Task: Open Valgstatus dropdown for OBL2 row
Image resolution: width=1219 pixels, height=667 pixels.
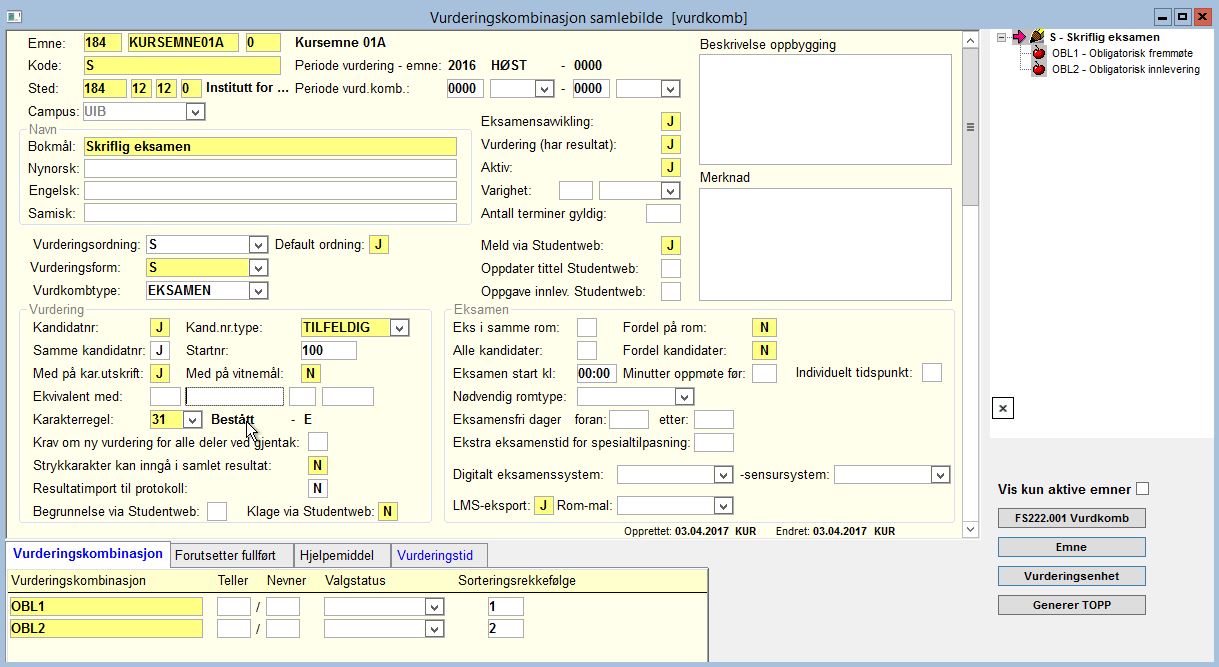Action: tap(434, 628)
